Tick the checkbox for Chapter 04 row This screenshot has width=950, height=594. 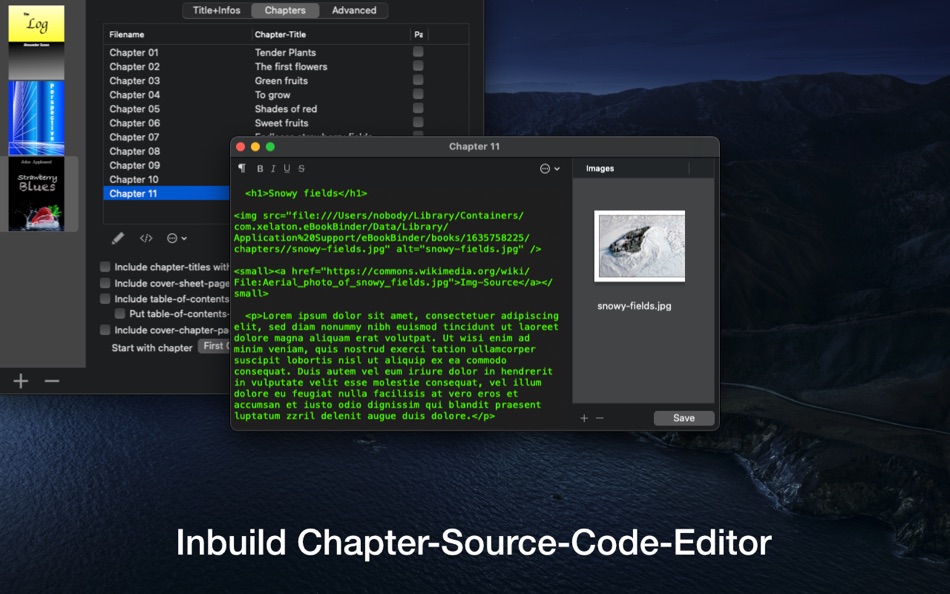click(418, 94)
